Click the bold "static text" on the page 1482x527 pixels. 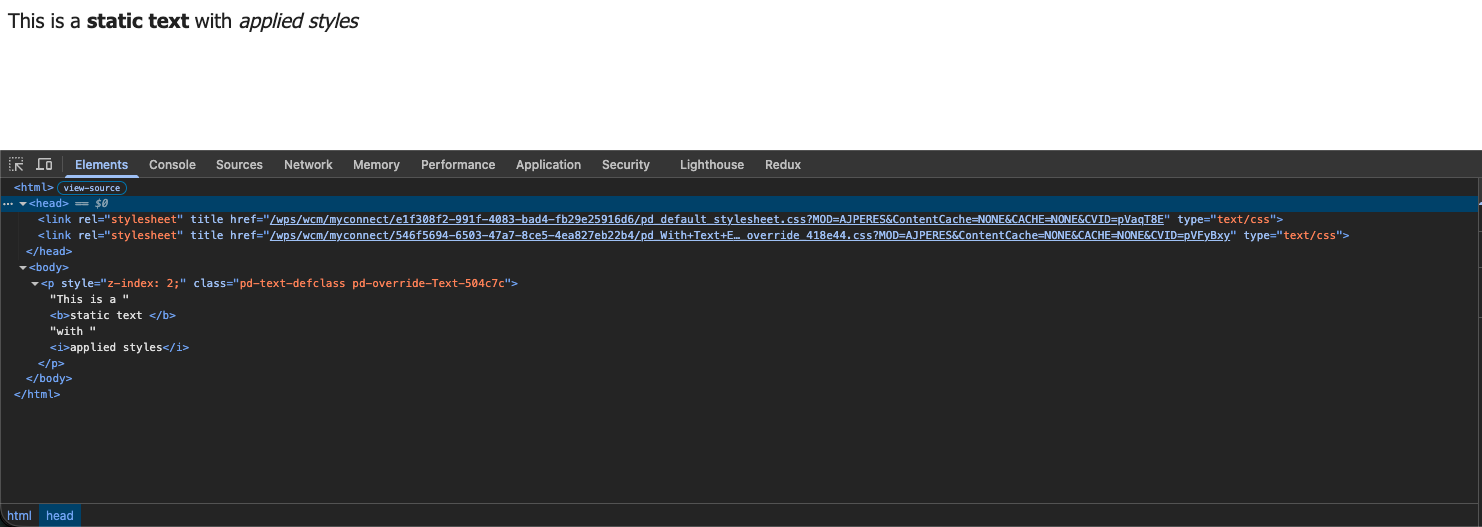coord(138,20)
